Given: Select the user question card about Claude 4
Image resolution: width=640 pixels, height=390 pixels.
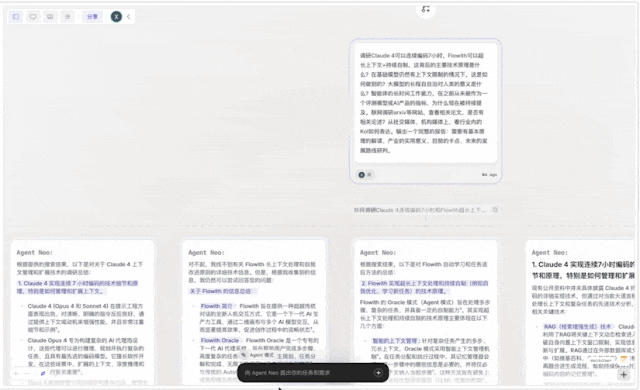Looking at the screenshot, I should 425,111.
